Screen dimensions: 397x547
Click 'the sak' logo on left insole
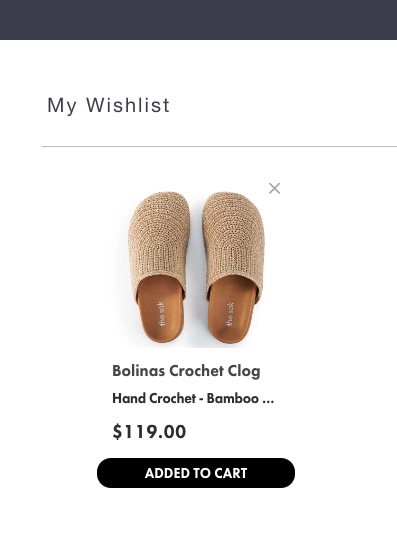pos(162,314)
